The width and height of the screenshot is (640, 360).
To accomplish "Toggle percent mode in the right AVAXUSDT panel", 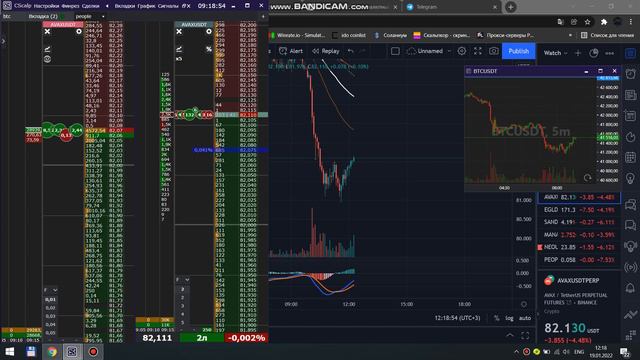I will coord(209,49).
